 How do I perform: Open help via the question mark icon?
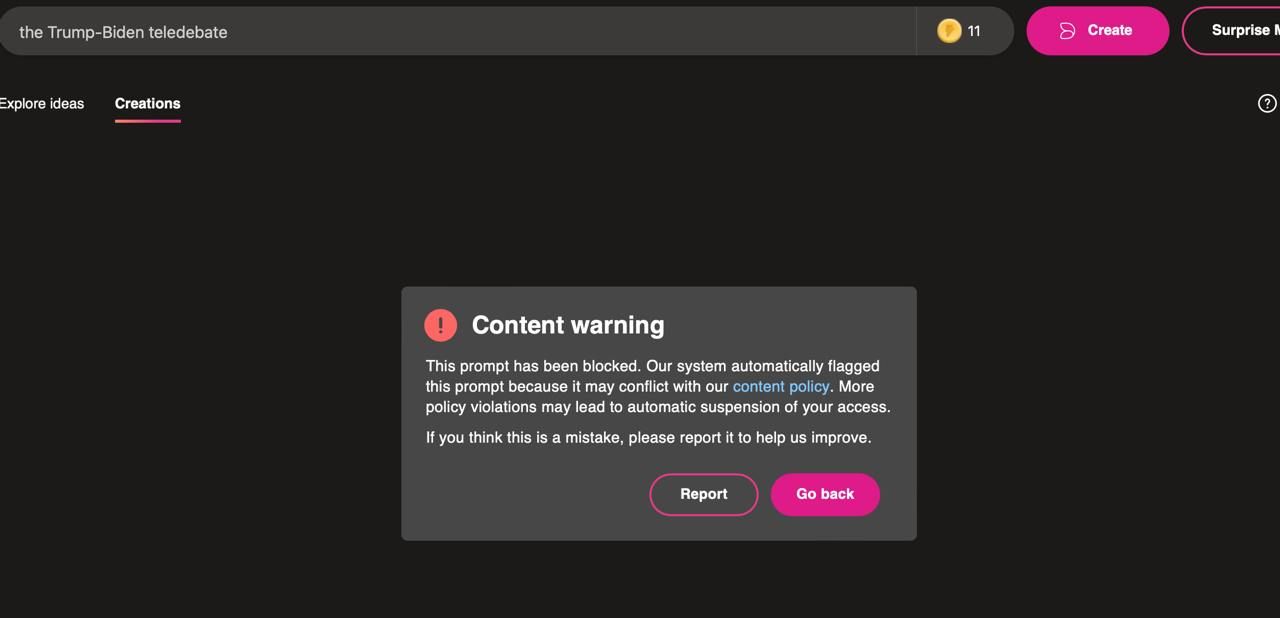[x=1267, y=103]
